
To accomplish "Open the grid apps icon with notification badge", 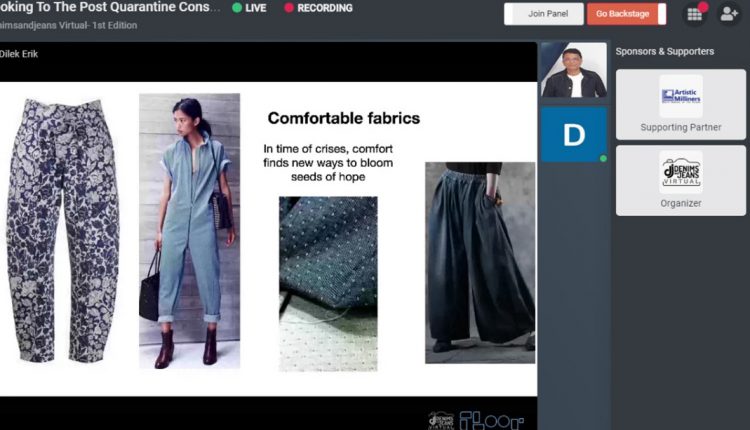I will (695, 14).
